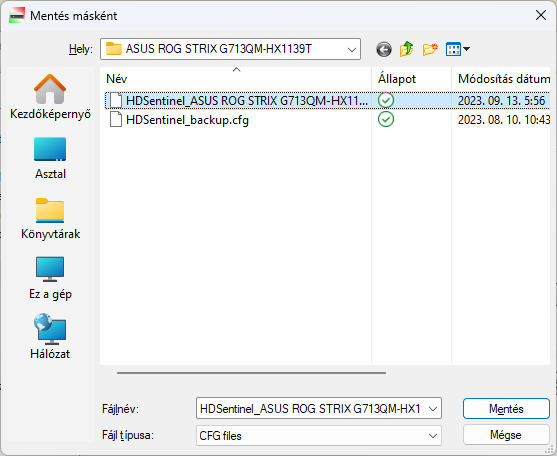
Task: Go up one folder level icon
Action: 407,49
